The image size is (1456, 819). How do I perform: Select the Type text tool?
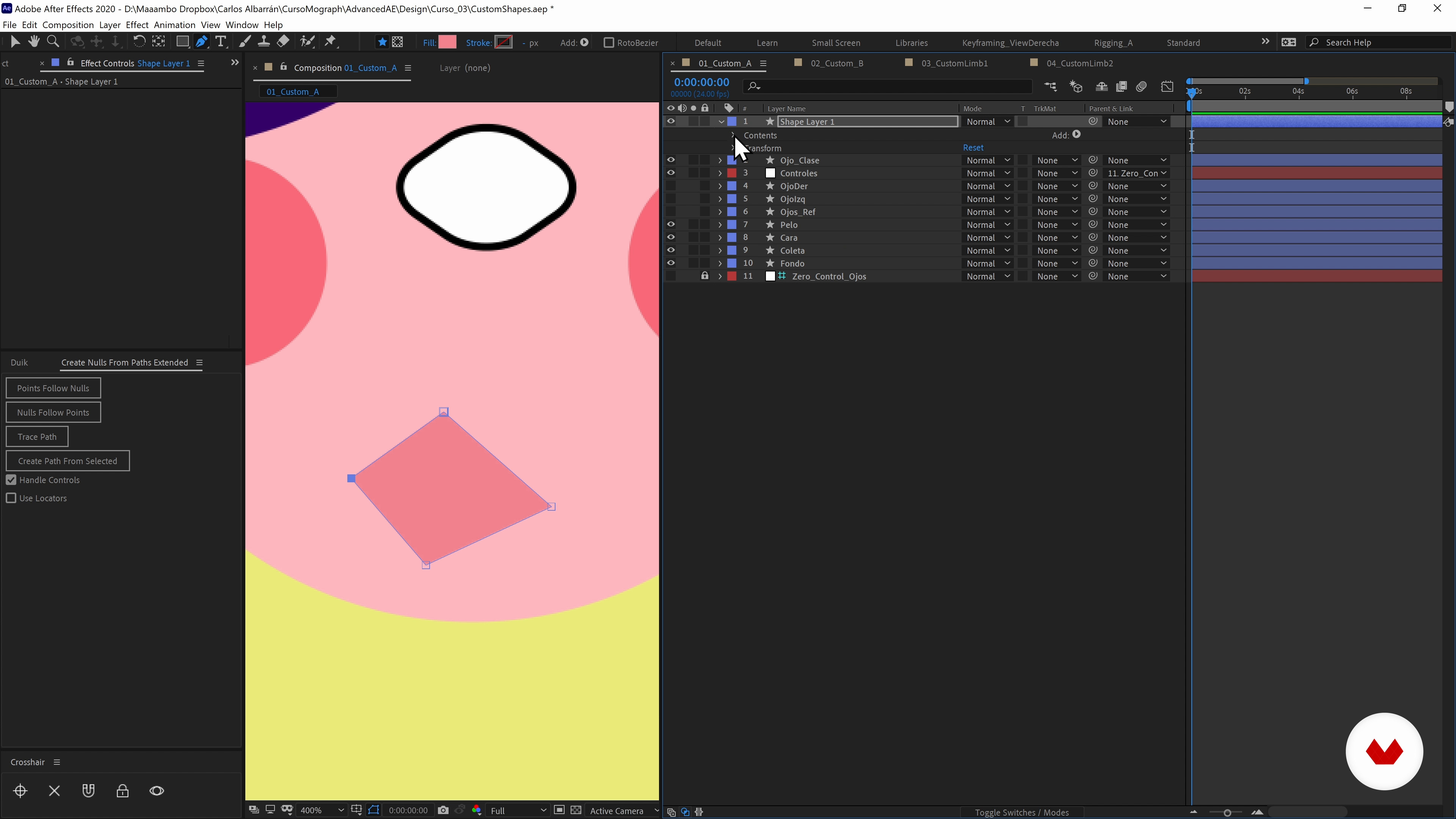[x=221, y=42]
